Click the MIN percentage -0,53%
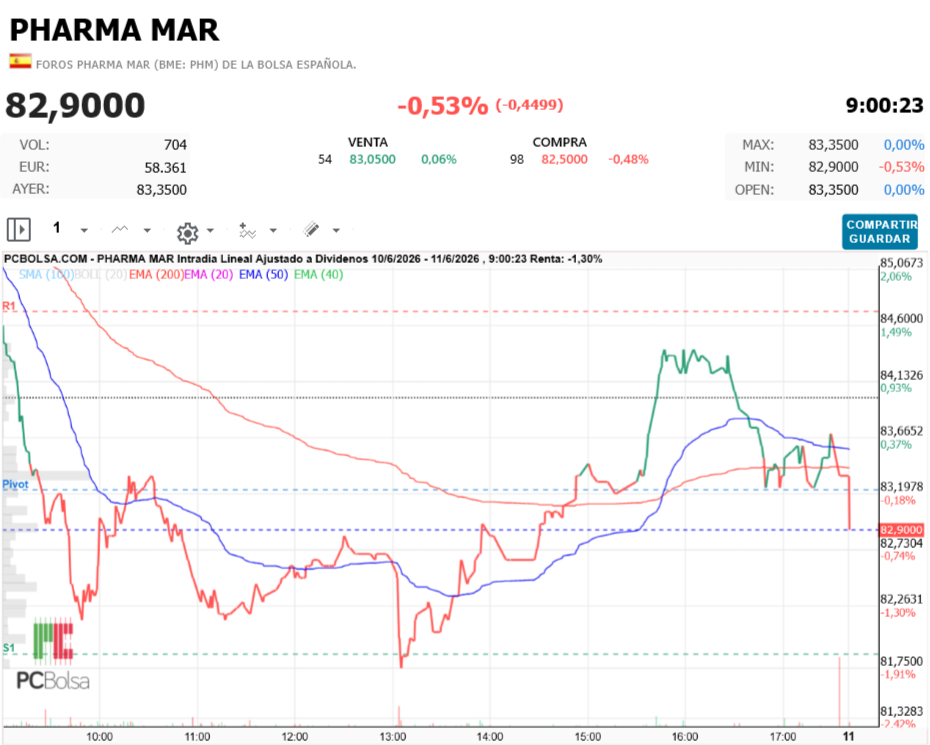This screenshot has height=745, width=930. [x=902, y=167]
